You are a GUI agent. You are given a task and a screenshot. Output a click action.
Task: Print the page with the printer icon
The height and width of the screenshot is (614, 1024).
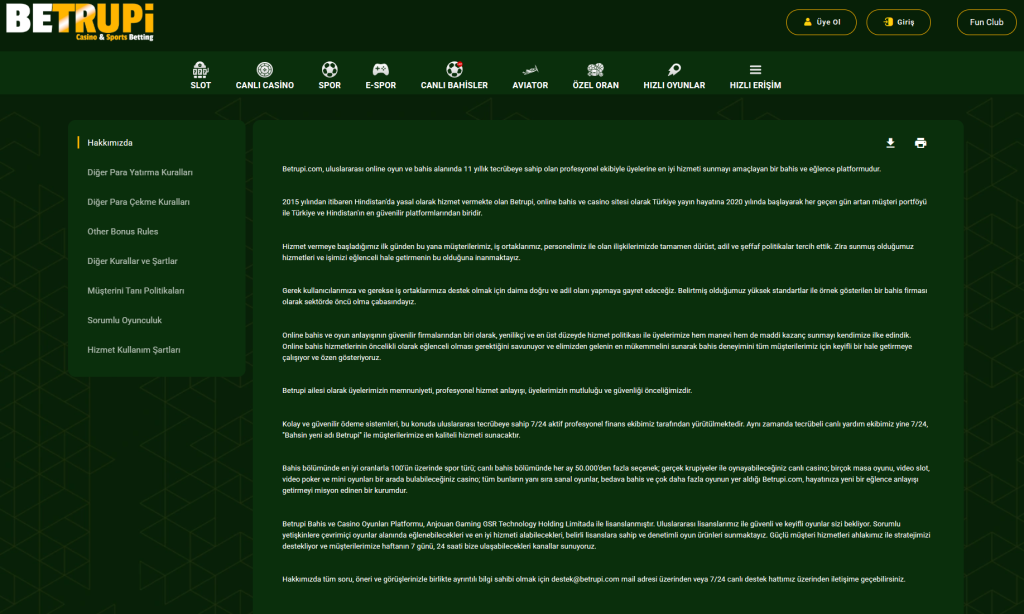tap(921, 143)
